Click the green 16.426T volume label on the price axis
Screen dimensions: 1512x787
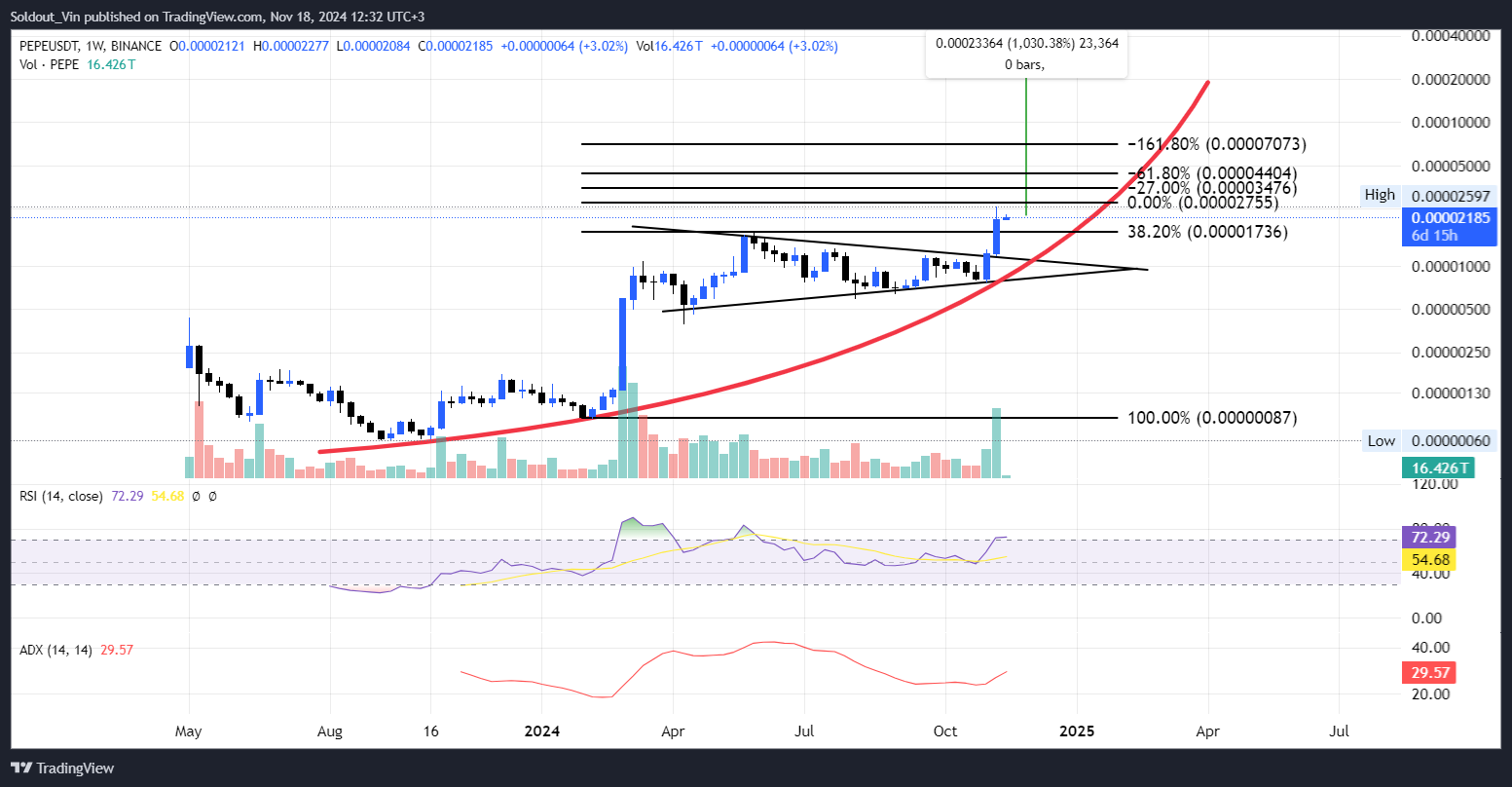[x=1438, y=468]
